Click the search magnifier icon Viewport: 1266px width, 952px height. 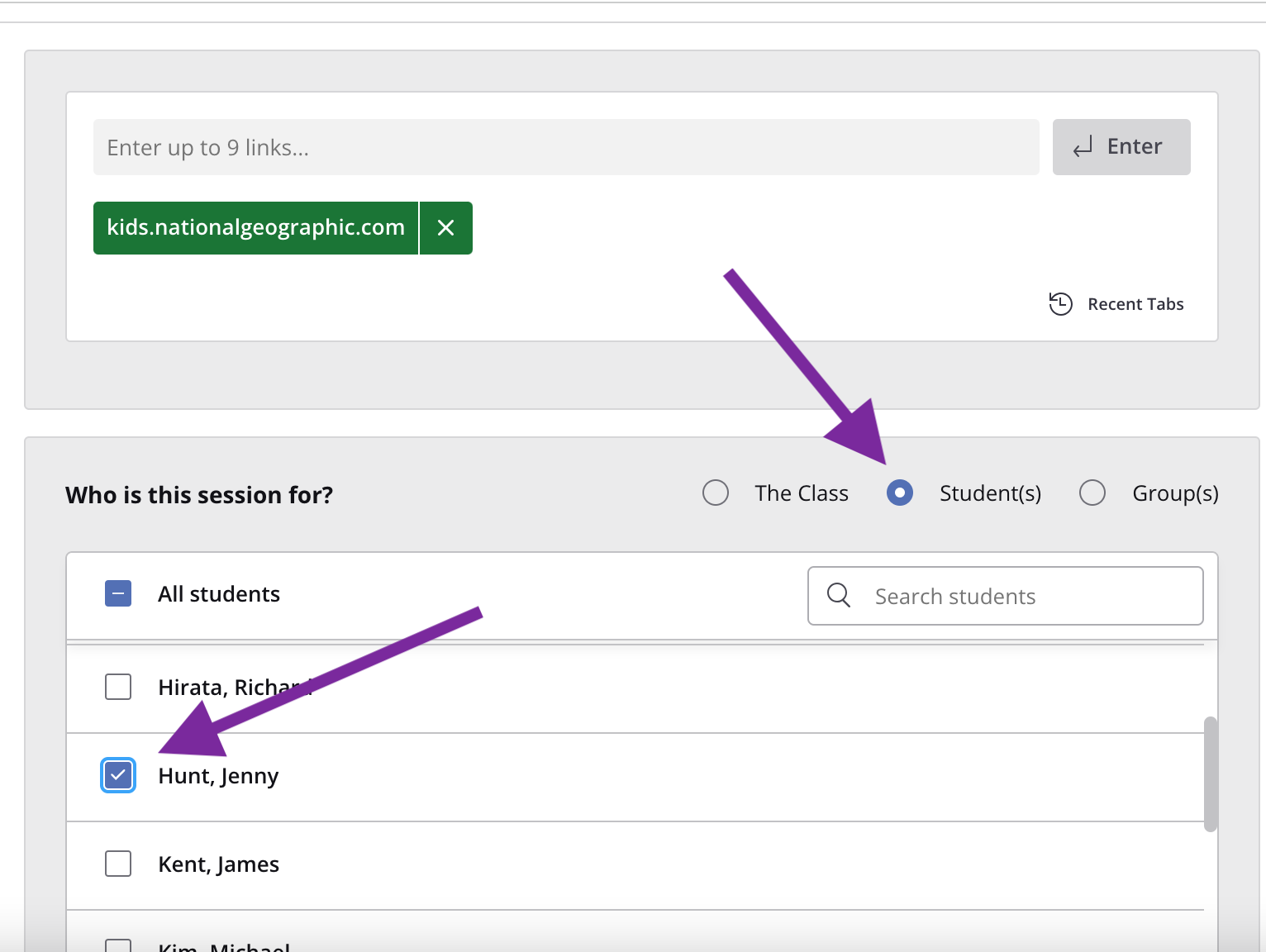tap(838, 595)
